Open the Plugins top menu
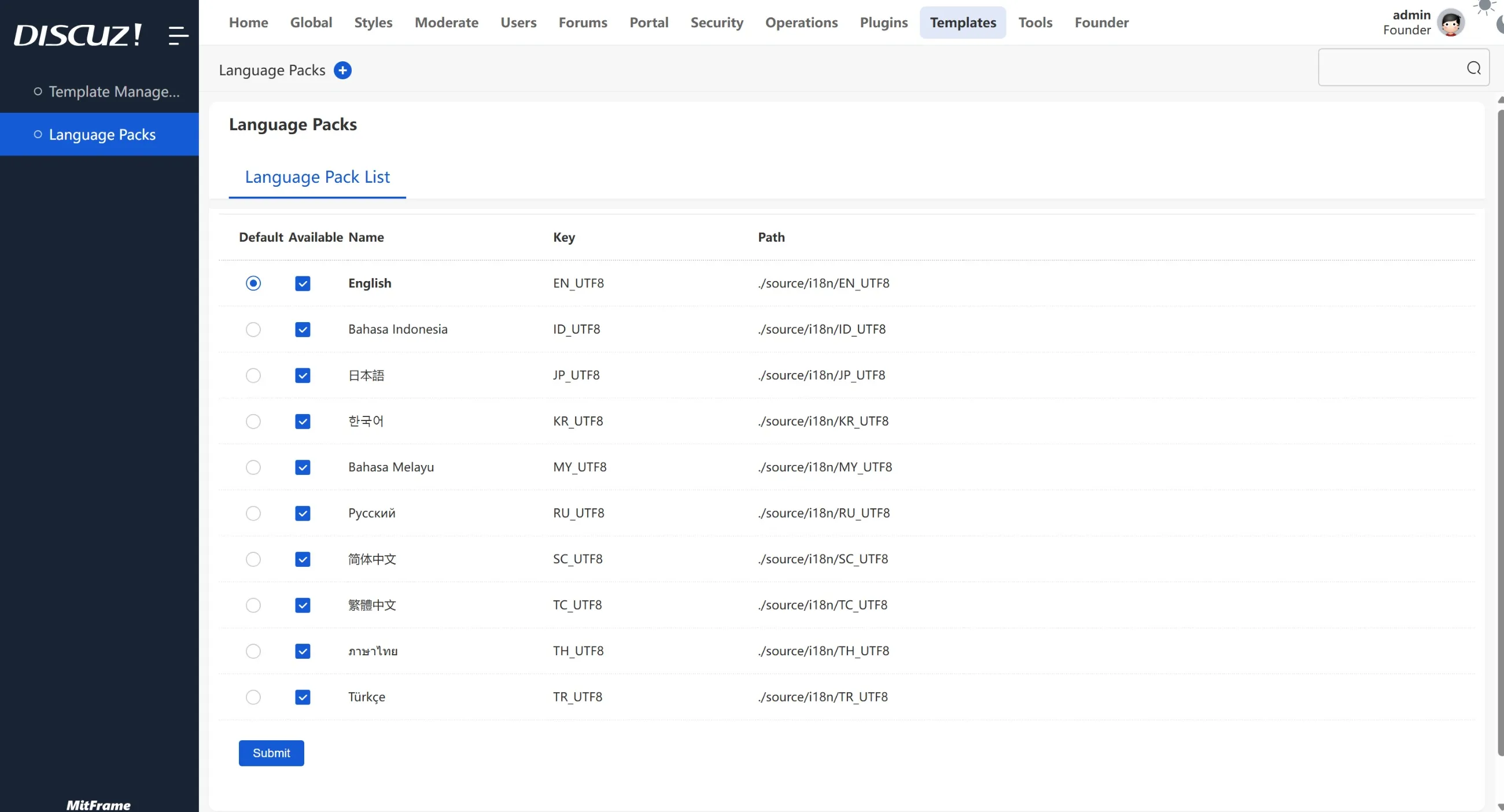The width and height of the screenshot is (1504, 812). (883, 22)
